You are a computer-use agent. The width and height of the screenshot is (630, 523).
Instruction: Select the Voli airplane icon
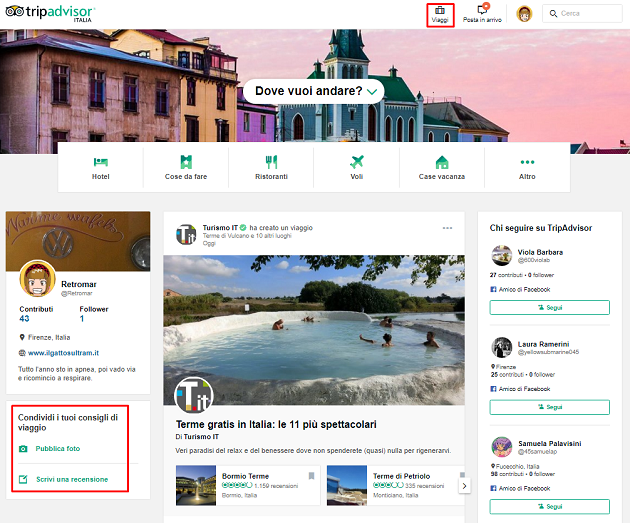356,162
